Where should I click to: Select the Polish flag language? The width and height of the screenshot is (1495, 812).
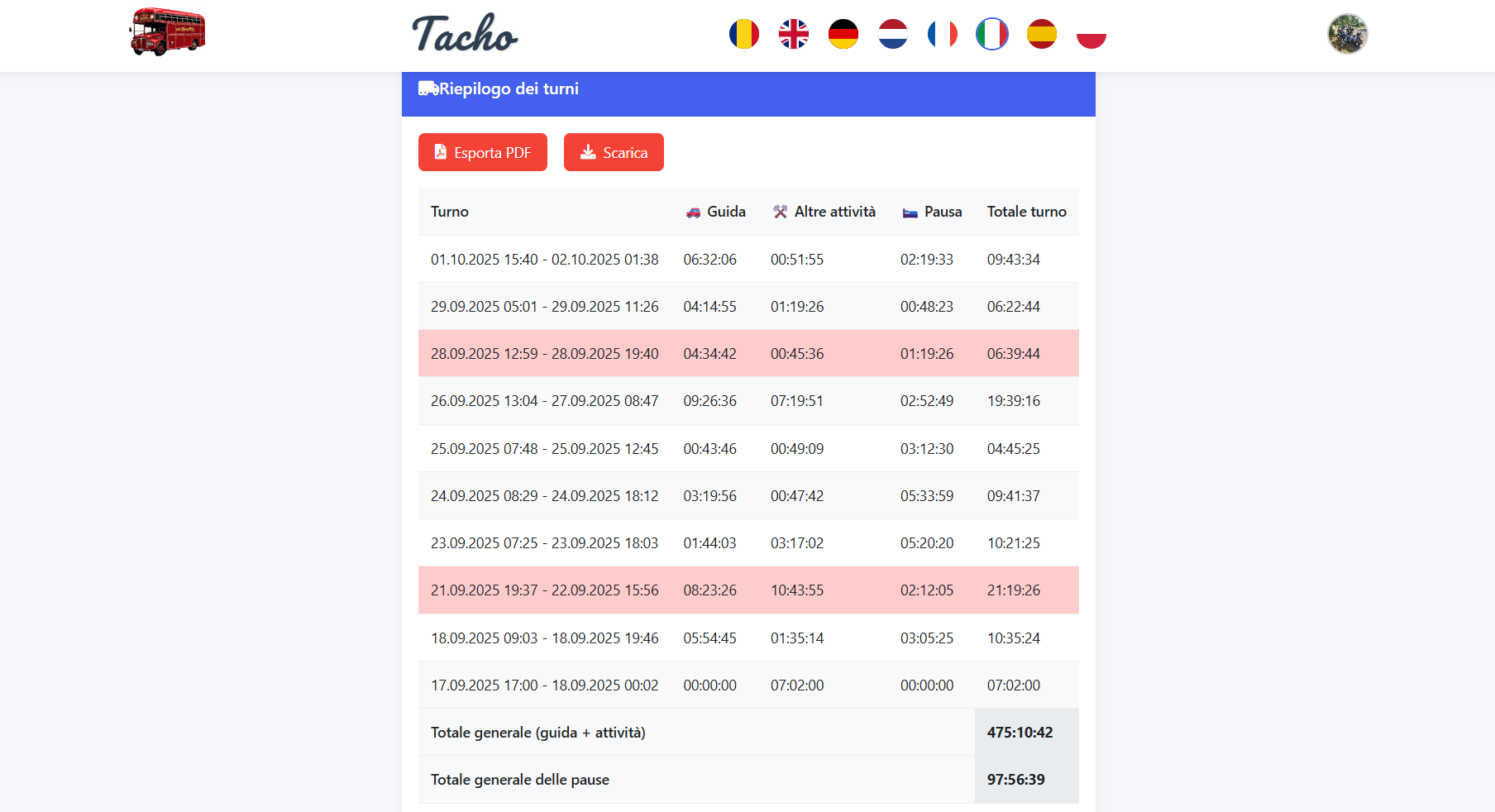click(x=1091, y=35)
